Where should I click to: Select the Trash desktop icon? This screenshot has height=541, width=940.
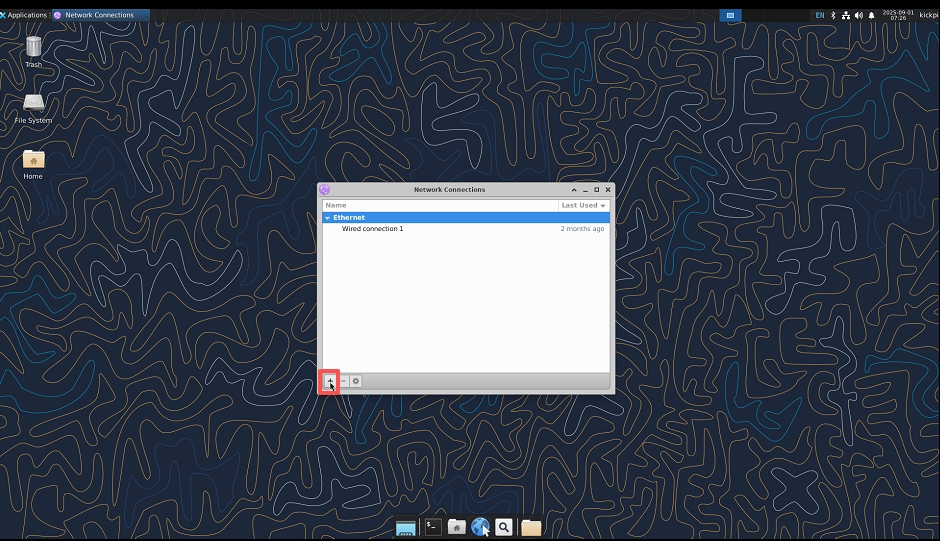33,48
